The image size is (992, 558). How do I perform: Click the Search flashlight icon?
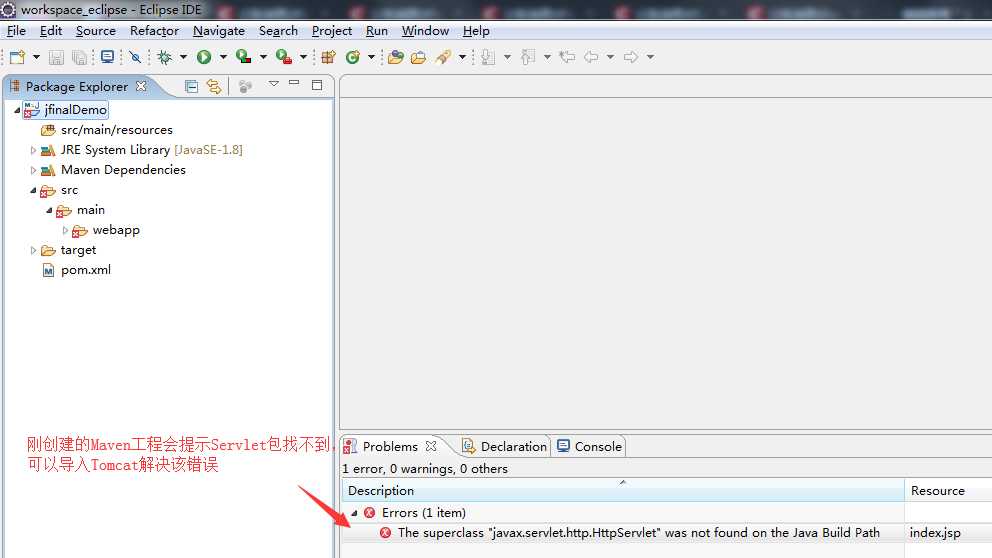tap(443, 57)
